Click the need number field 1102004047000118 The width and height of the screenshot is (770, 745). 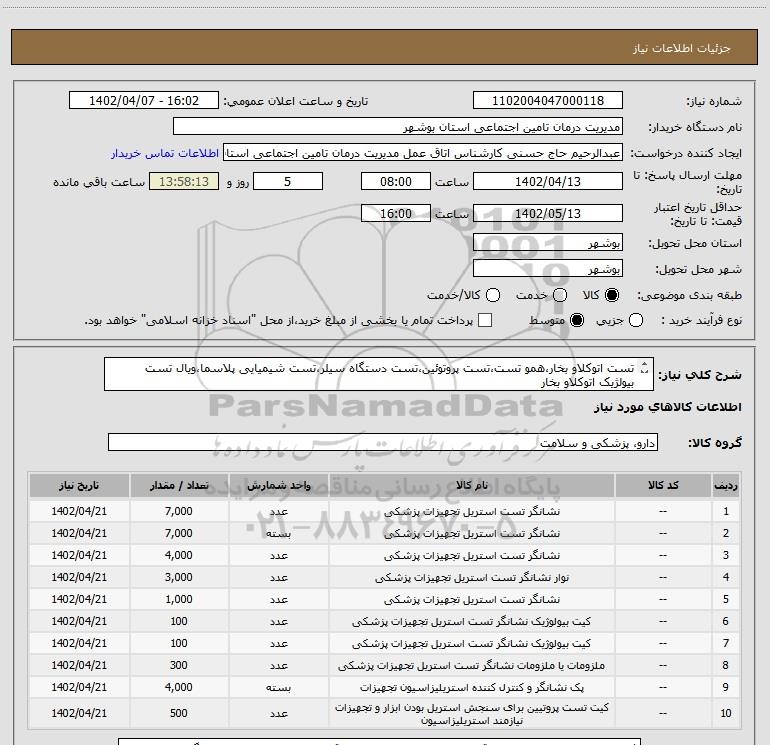pos(548,101)
